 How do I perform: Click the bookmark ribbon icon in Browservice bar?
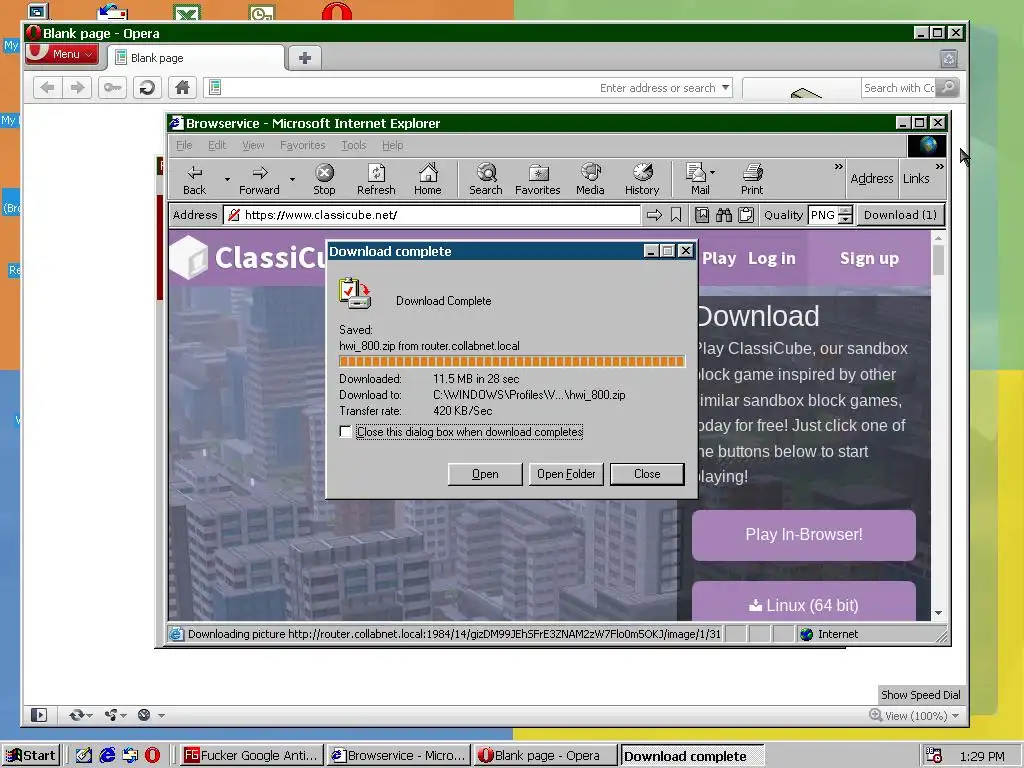(676, 215)
